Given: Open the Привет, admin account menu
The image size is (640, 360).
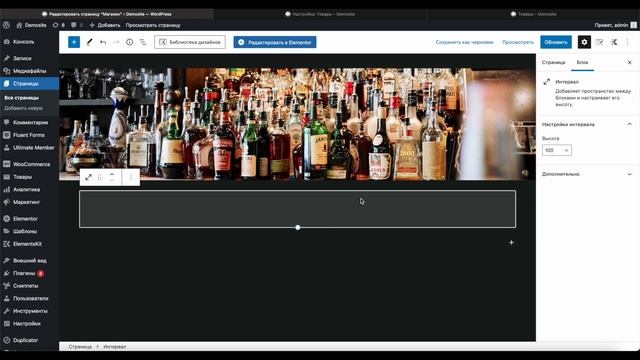Looking at the screenshot, I should (x=615, y=25).
